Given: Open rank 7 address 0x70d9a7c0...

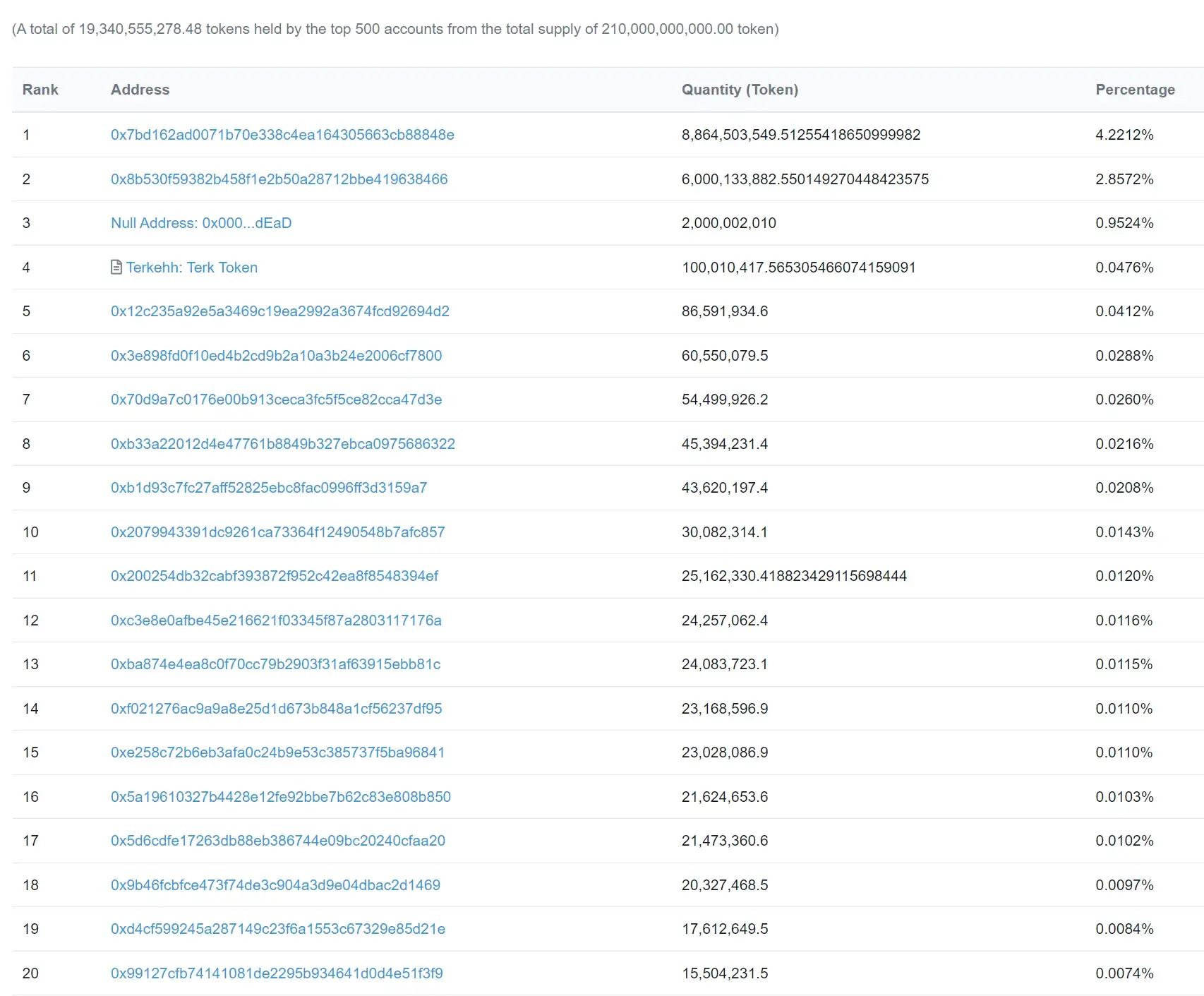Looking at the screenshot, I should pos(277,400).
